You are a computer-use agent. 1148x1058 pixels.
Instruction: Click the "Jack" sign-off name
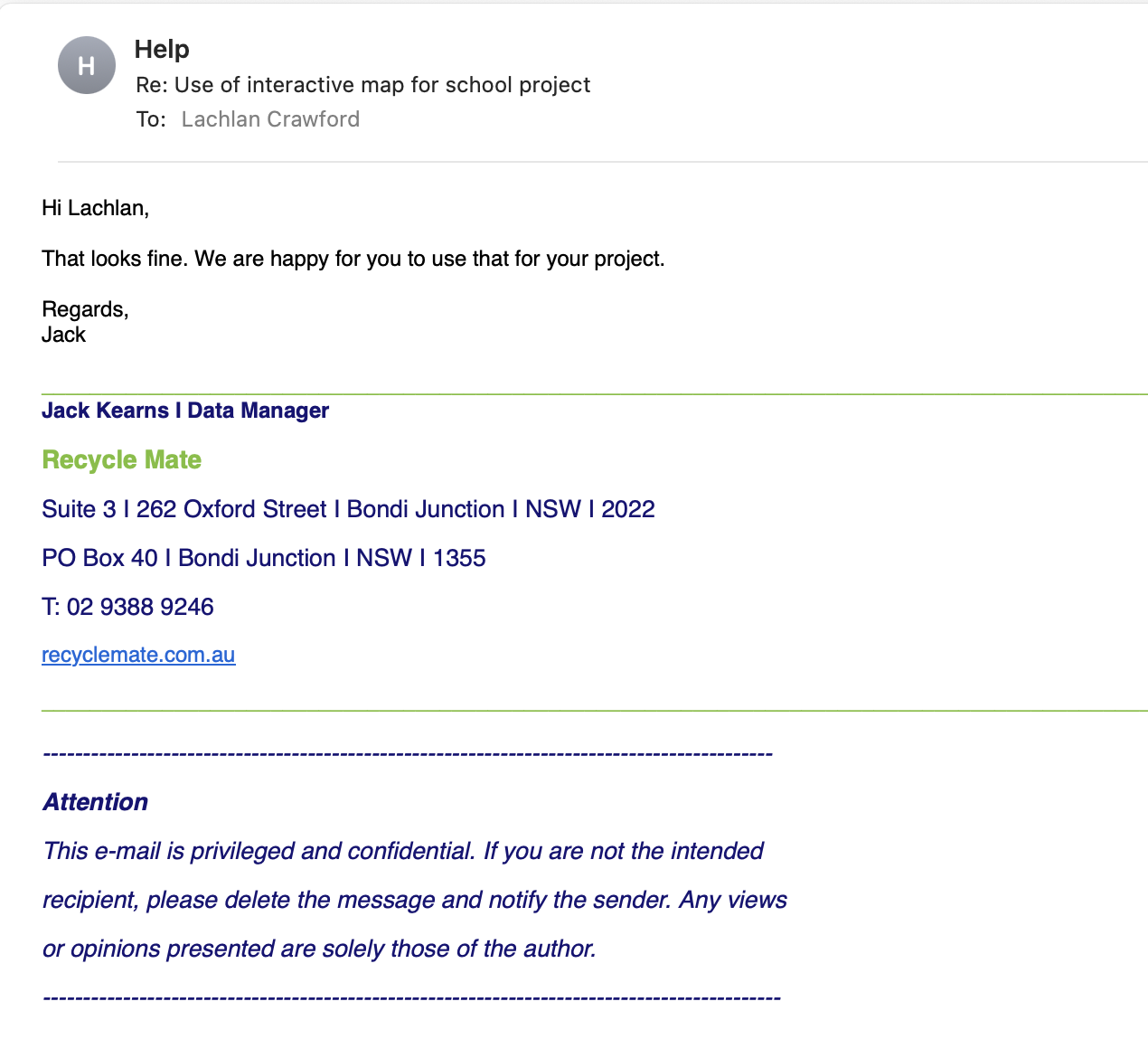(x=63, y=335)
